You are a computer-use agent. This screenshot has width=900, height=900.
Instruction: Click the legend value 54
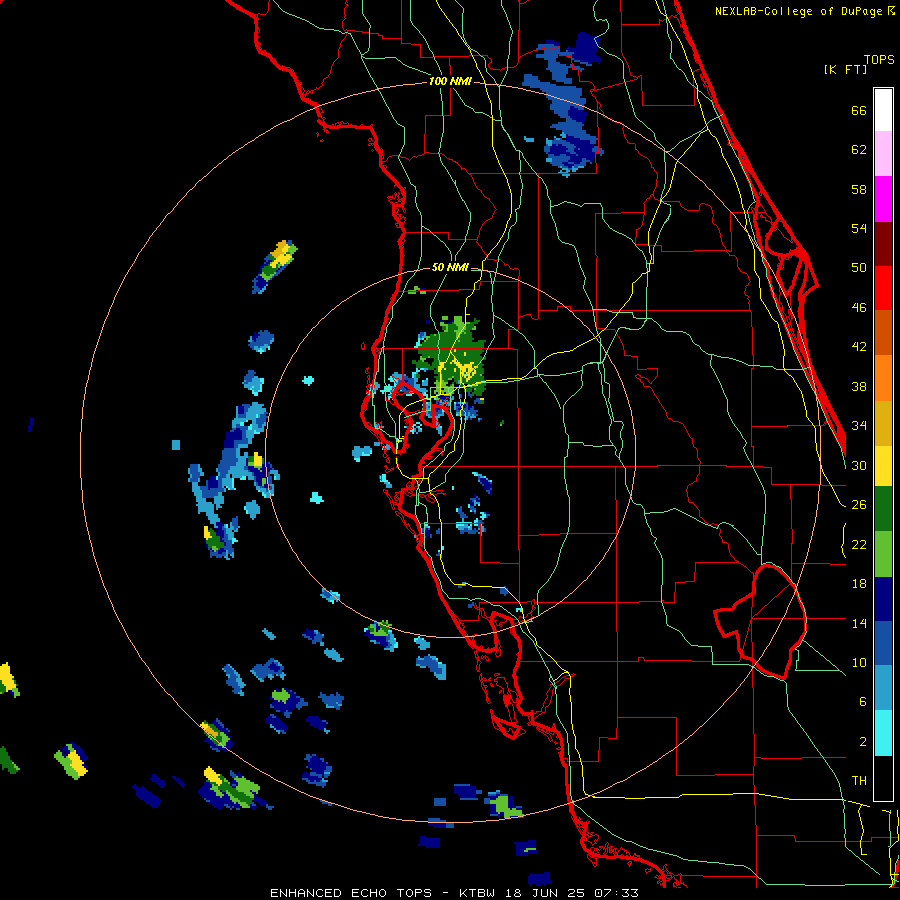coord(859,228)
